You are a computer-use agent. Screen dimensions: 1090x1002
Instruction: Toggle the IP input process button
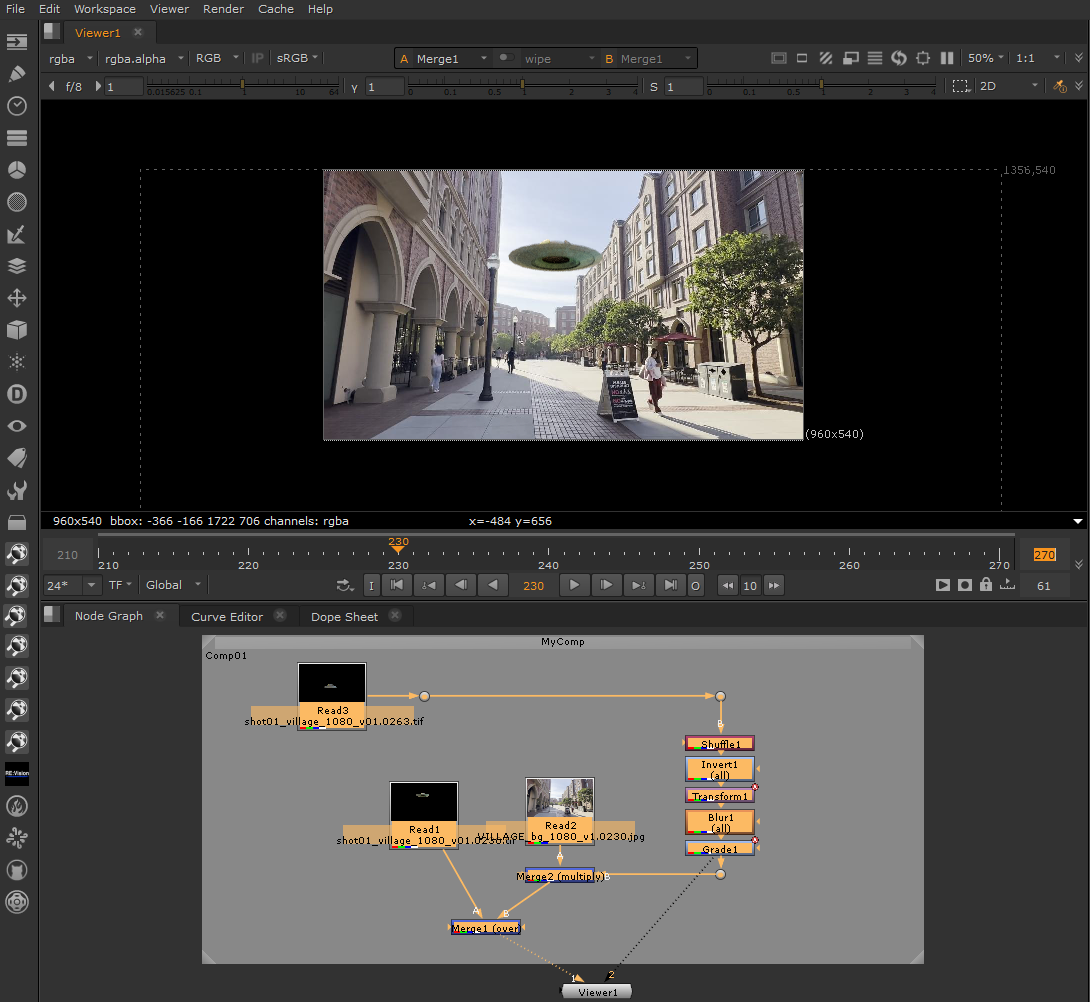[257, 58]
